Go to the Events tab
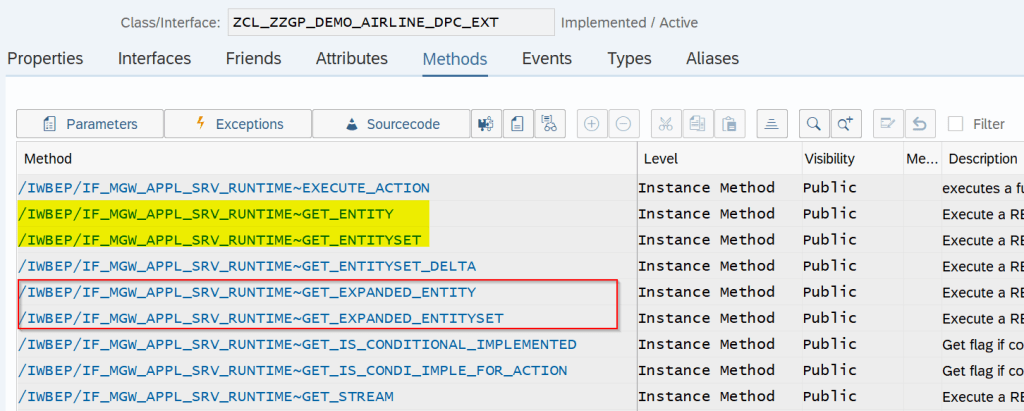Image resolution: width=1024 pixels, height=411 pixels. [x=547, y=59]
